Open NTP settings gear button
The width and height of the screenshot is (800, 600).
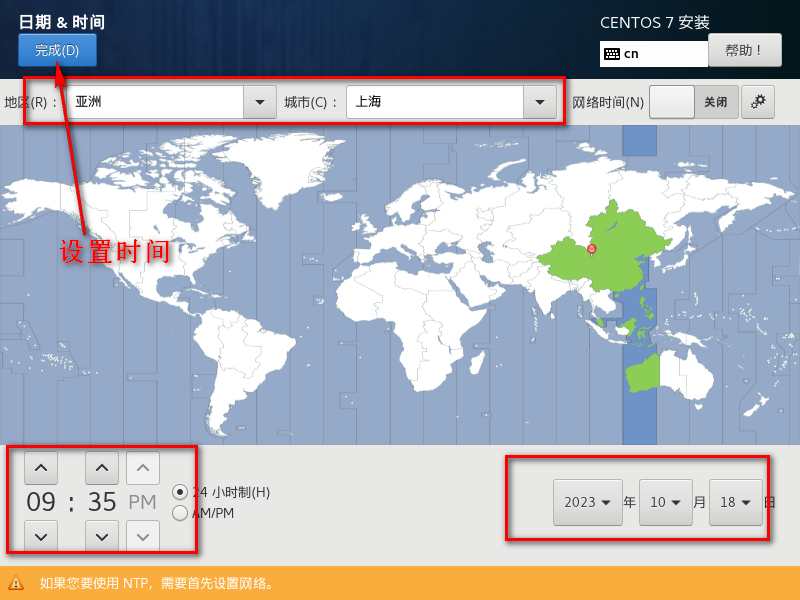pyautogui.click(x=758, y=102)
